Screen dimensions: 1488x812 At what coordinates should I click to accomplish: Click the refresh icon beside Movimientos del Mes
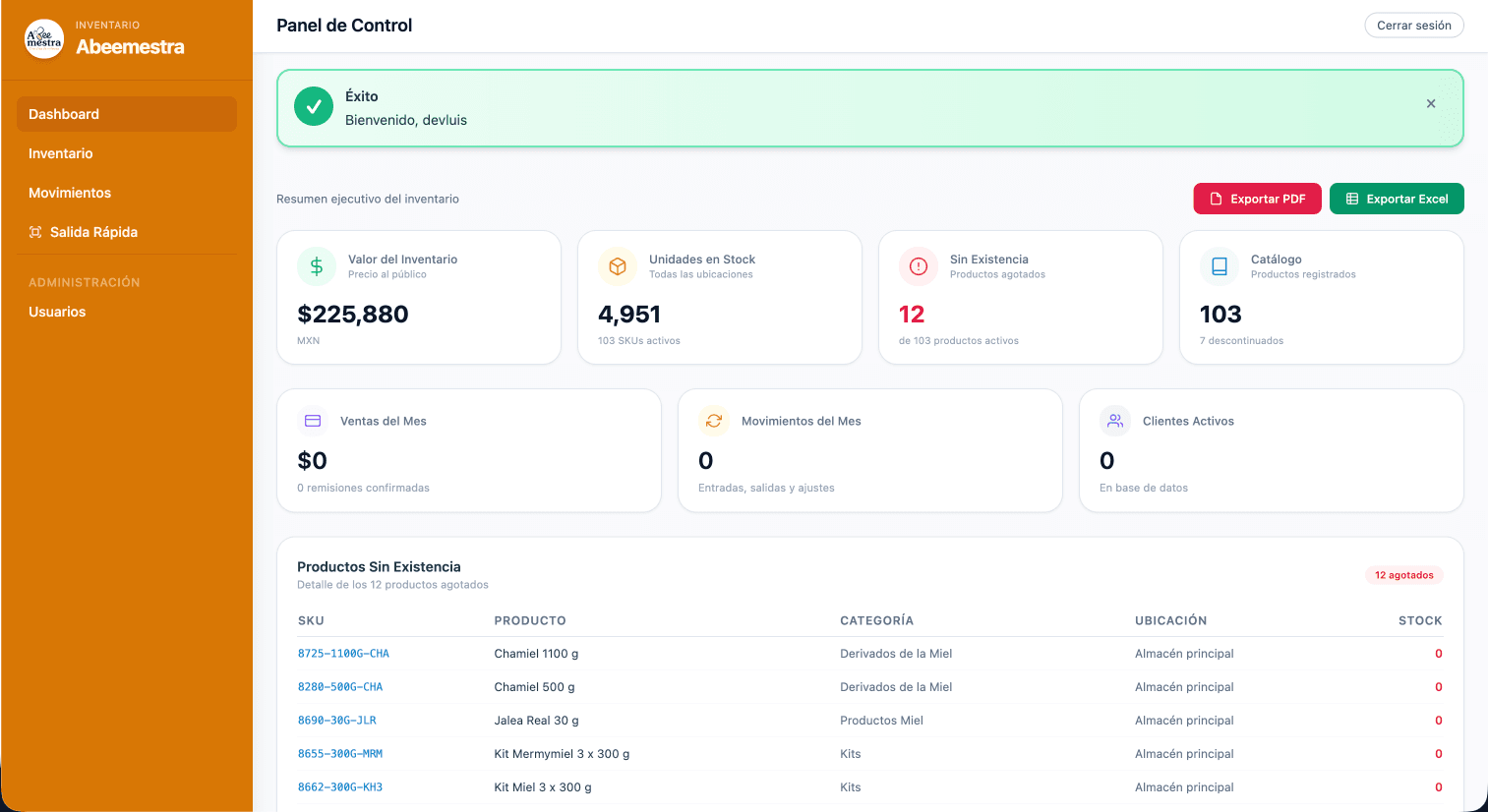[x=714, y=421]
